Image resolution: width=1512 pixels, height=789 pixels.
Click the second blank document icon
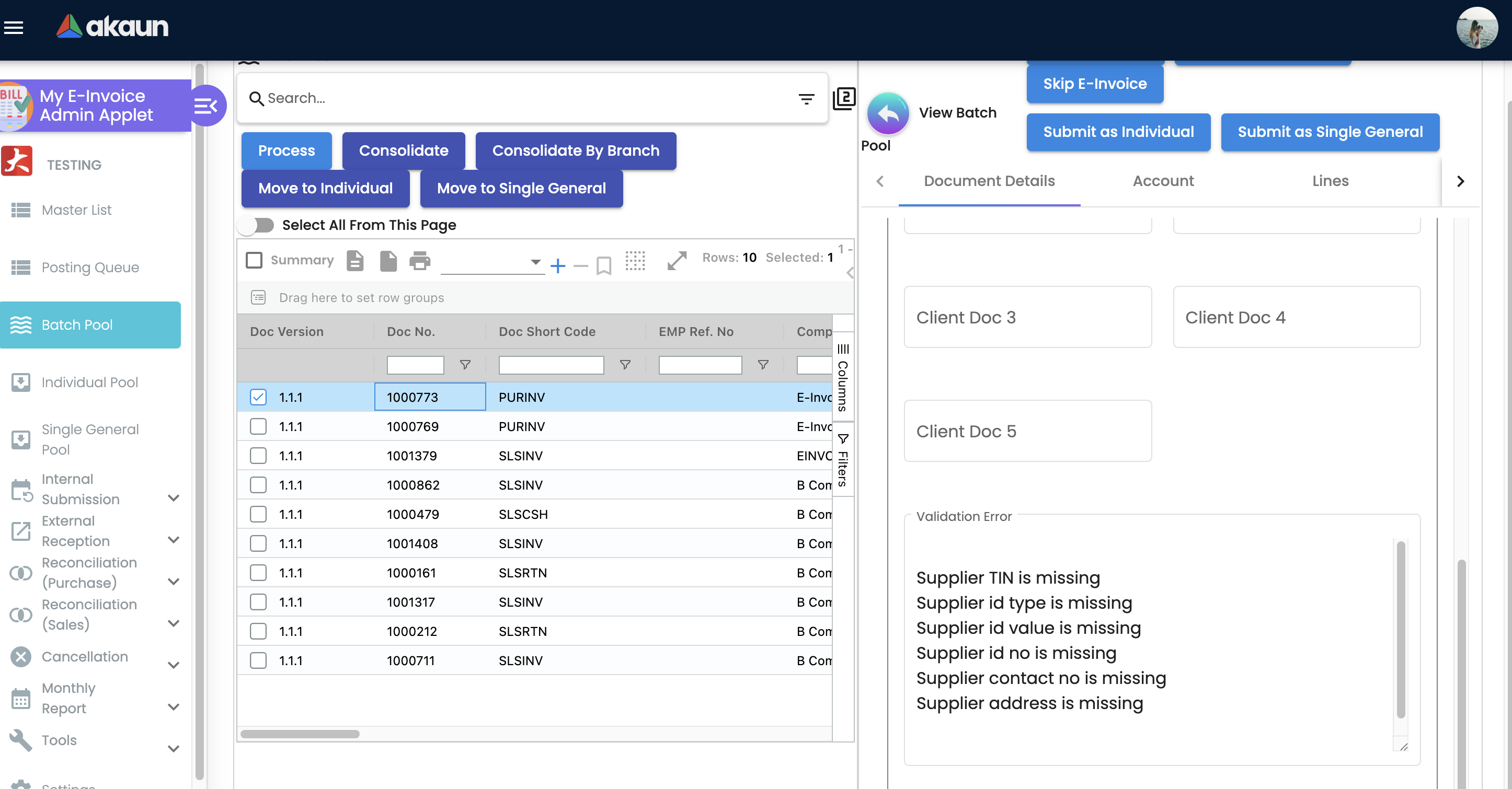[388, 260]
